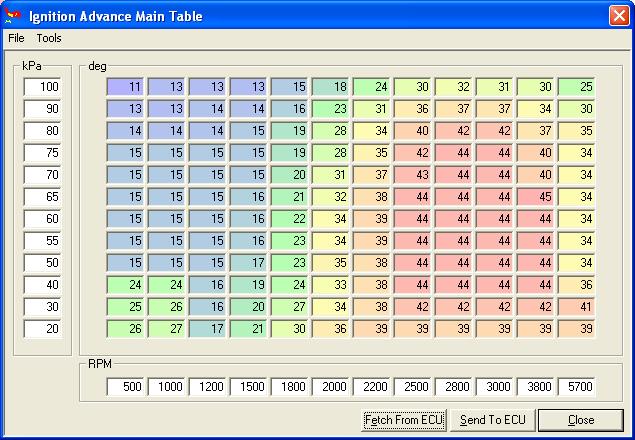The width and height of the screenshot is (635, 440).
Task: Select the cell at 100 kPa, 3000 RPM
Action: coord(494,87)
